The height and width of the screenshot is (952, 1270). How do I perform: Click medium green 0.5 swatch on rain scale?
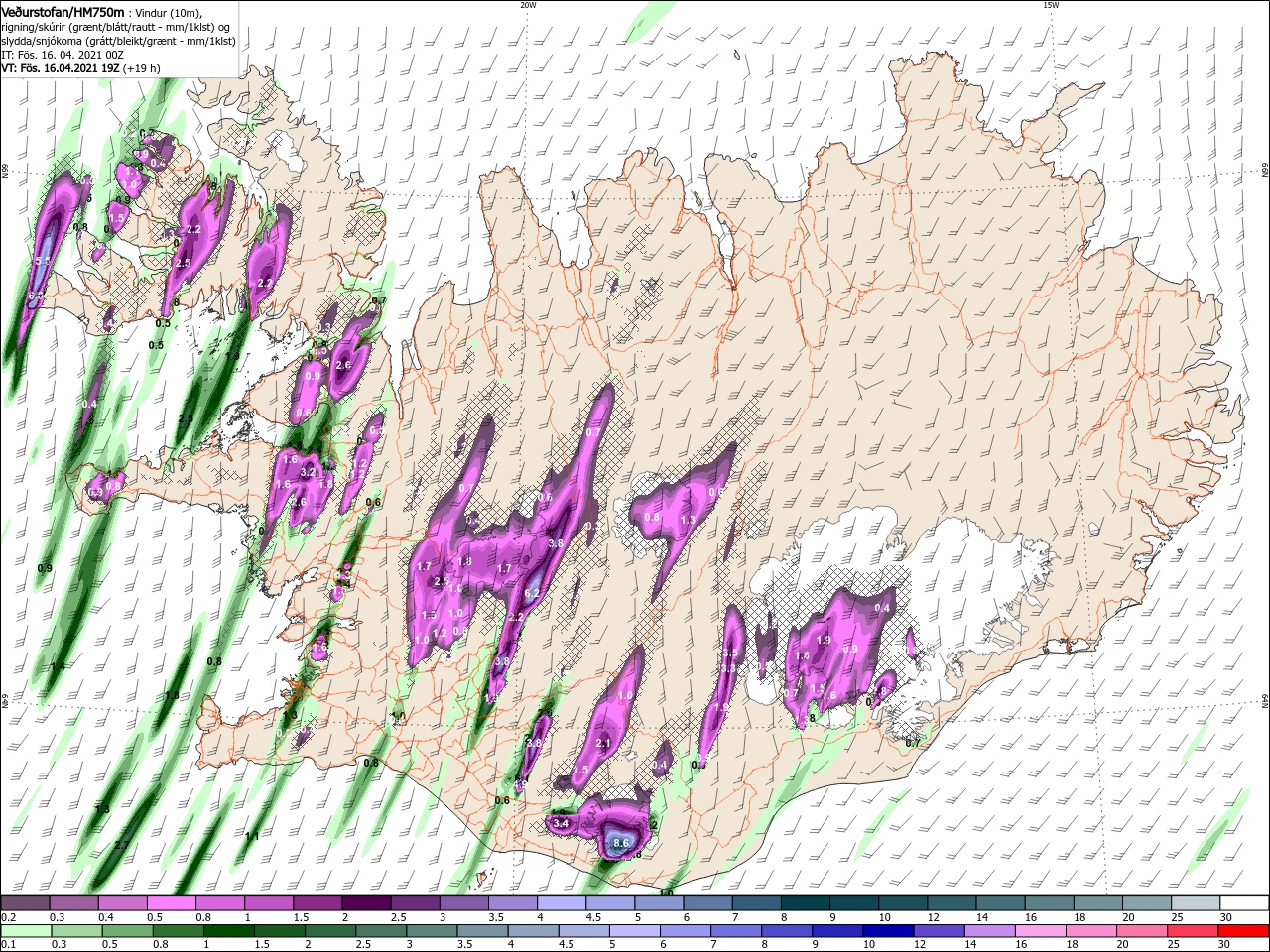pos(129,931)
